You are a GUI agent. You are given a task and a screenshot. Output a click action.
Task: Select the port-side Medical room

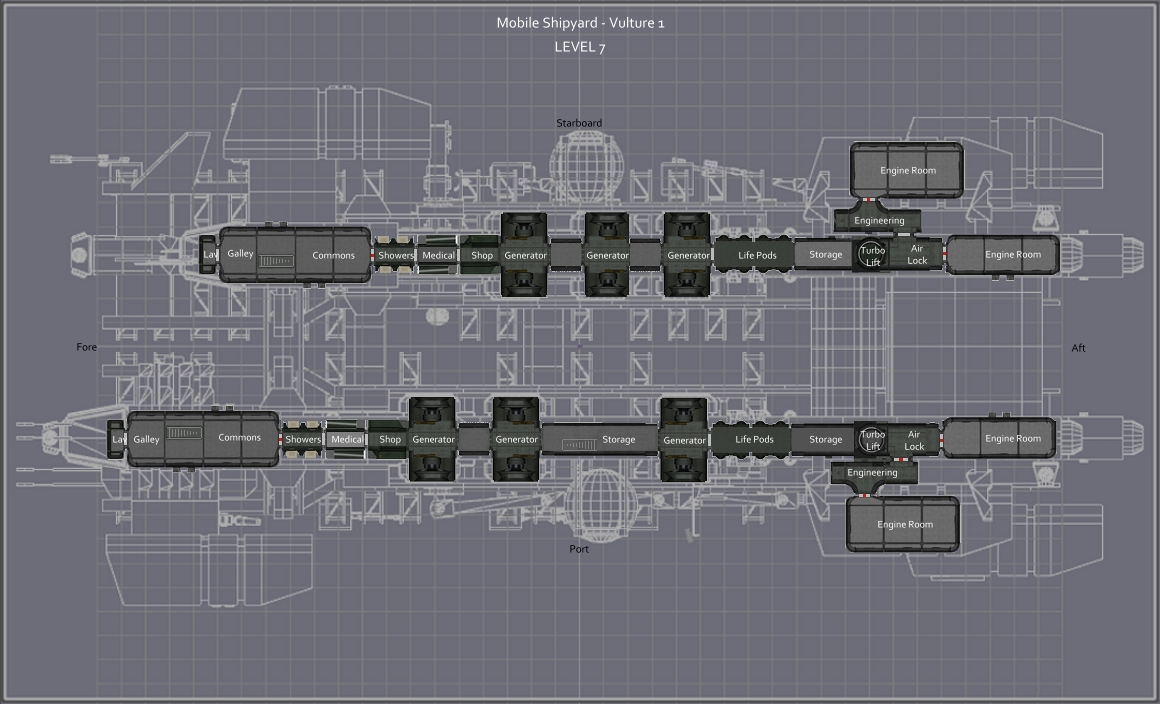point(347,440)
